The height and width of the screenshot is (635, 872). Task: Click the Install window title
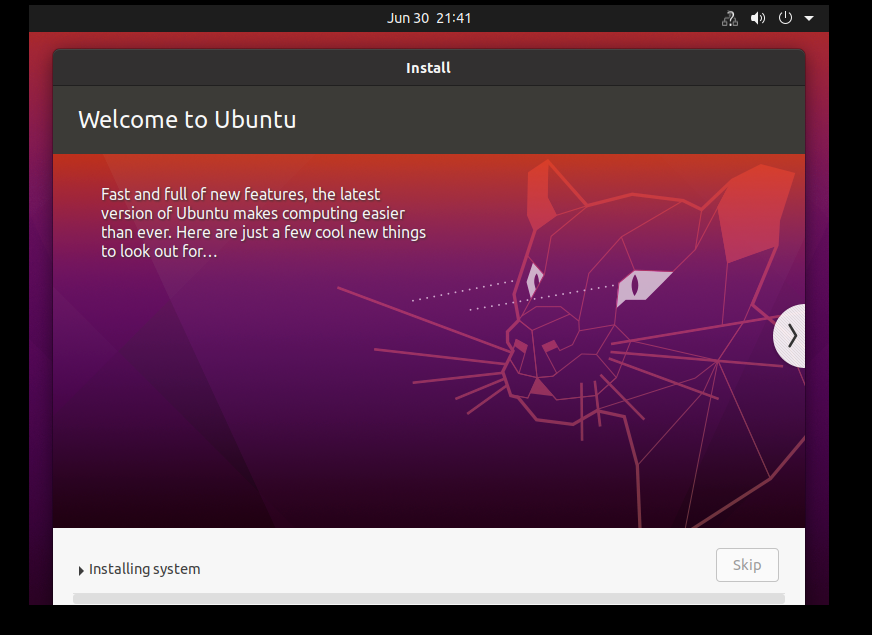[x=428, y=68]
